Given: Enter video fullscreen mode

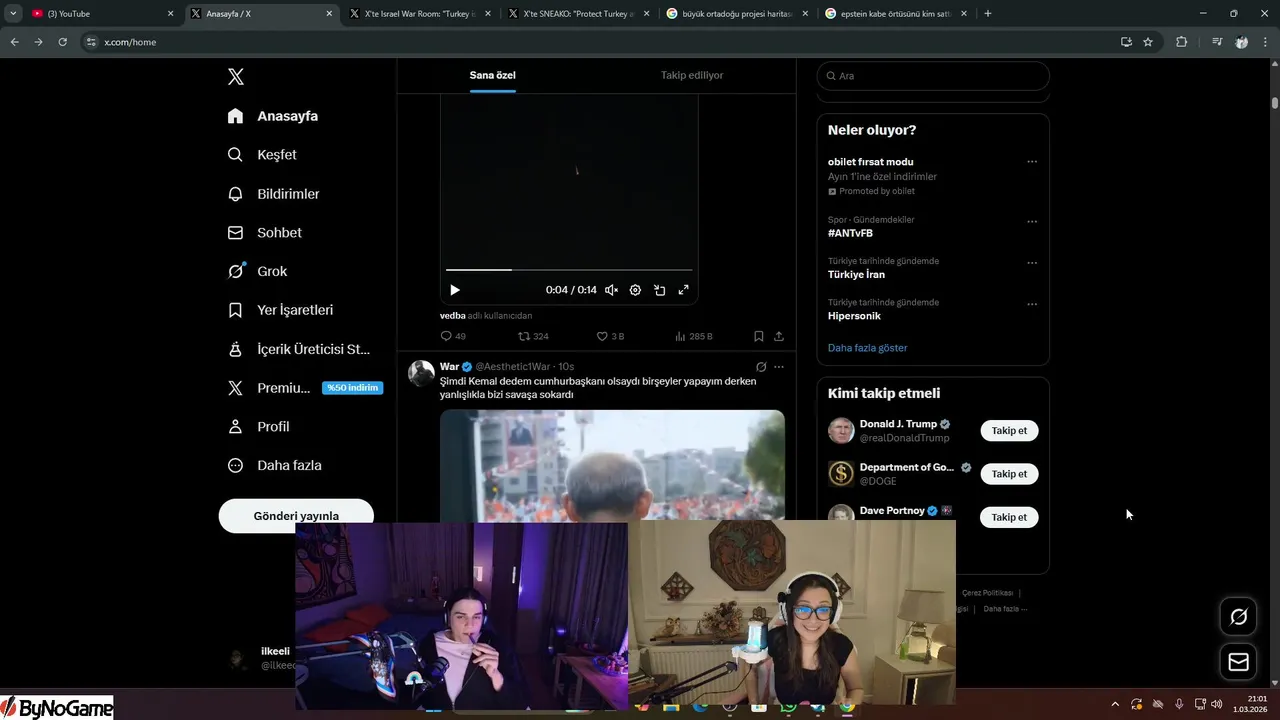Looking at the screenshot, I should (684, 290).
